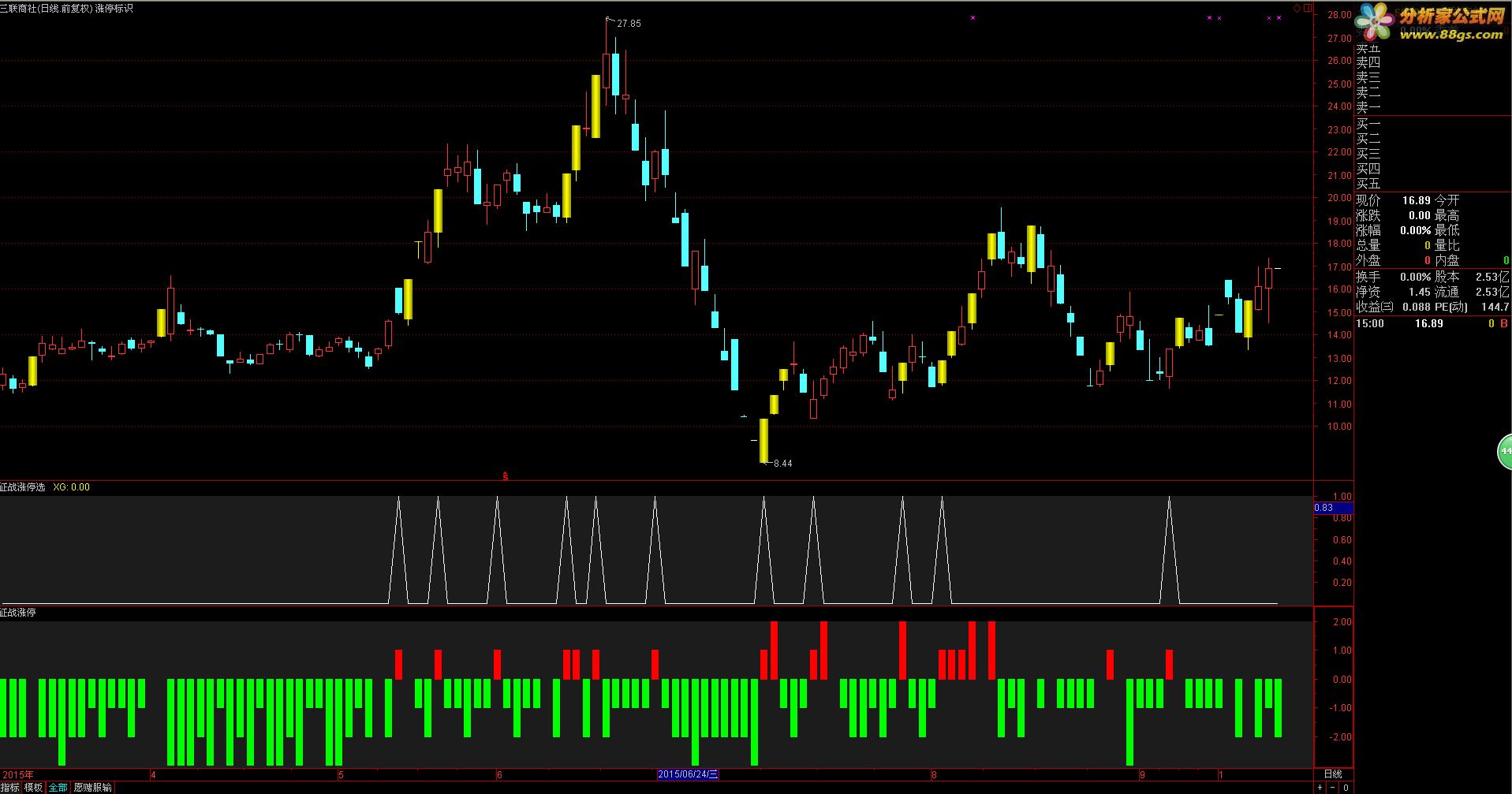The height and width of the screenshot is (794, 1512).
Task: Click the plus zoom-in button
Action: pyautogui.click(x=1320, y=788)
